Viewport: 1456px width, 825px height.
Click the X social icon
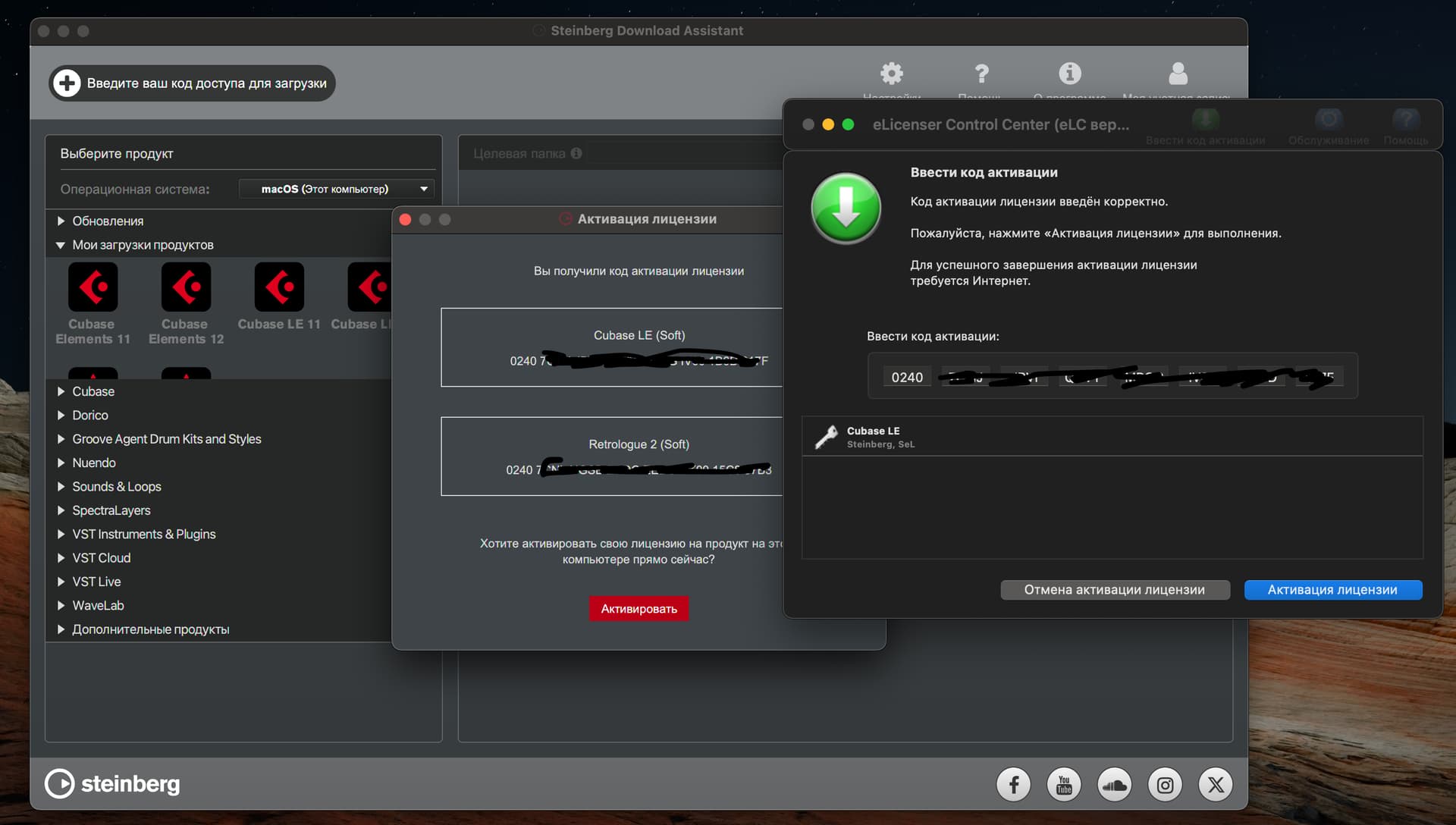1216,784
